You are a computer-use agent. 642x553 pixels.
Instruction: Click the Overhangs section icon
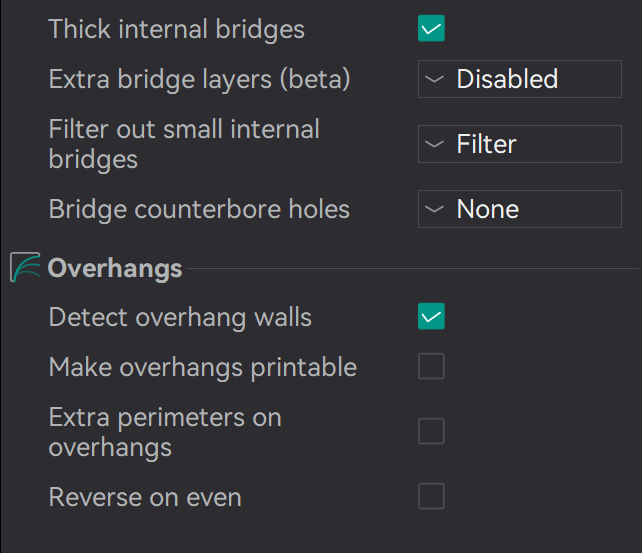point(25,268)
